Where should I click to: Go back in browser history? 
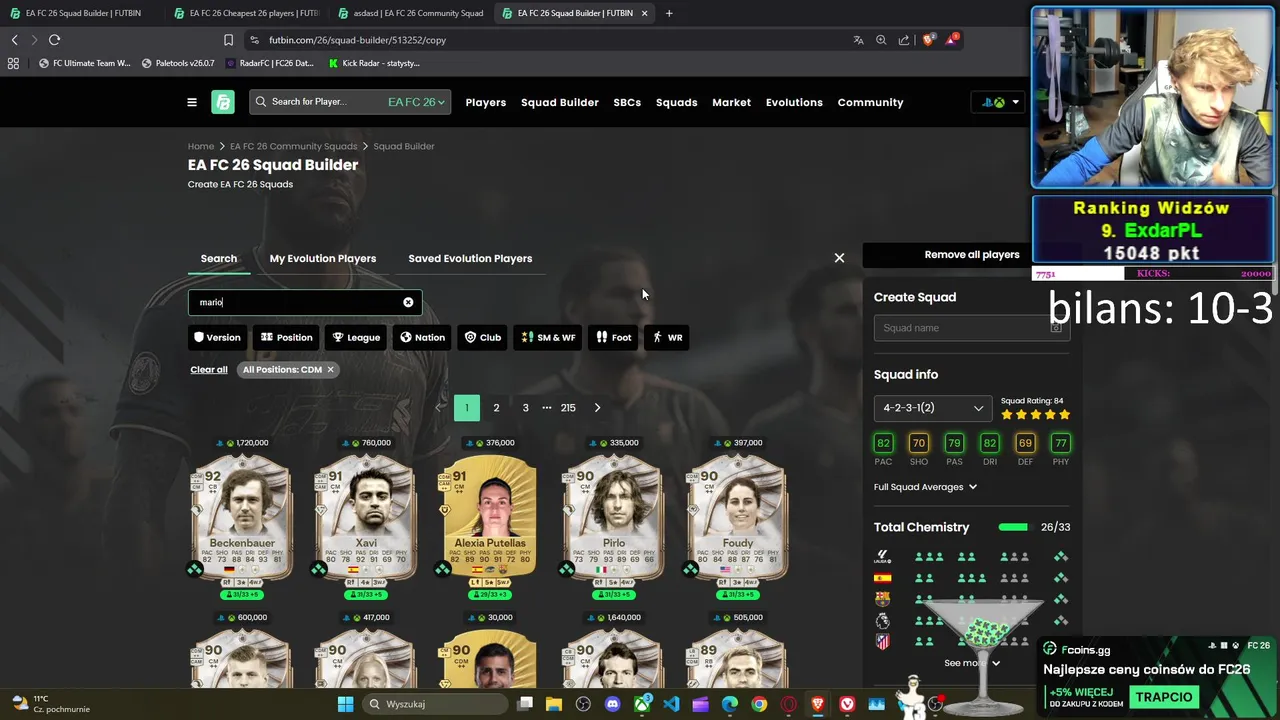coord(14,40)
